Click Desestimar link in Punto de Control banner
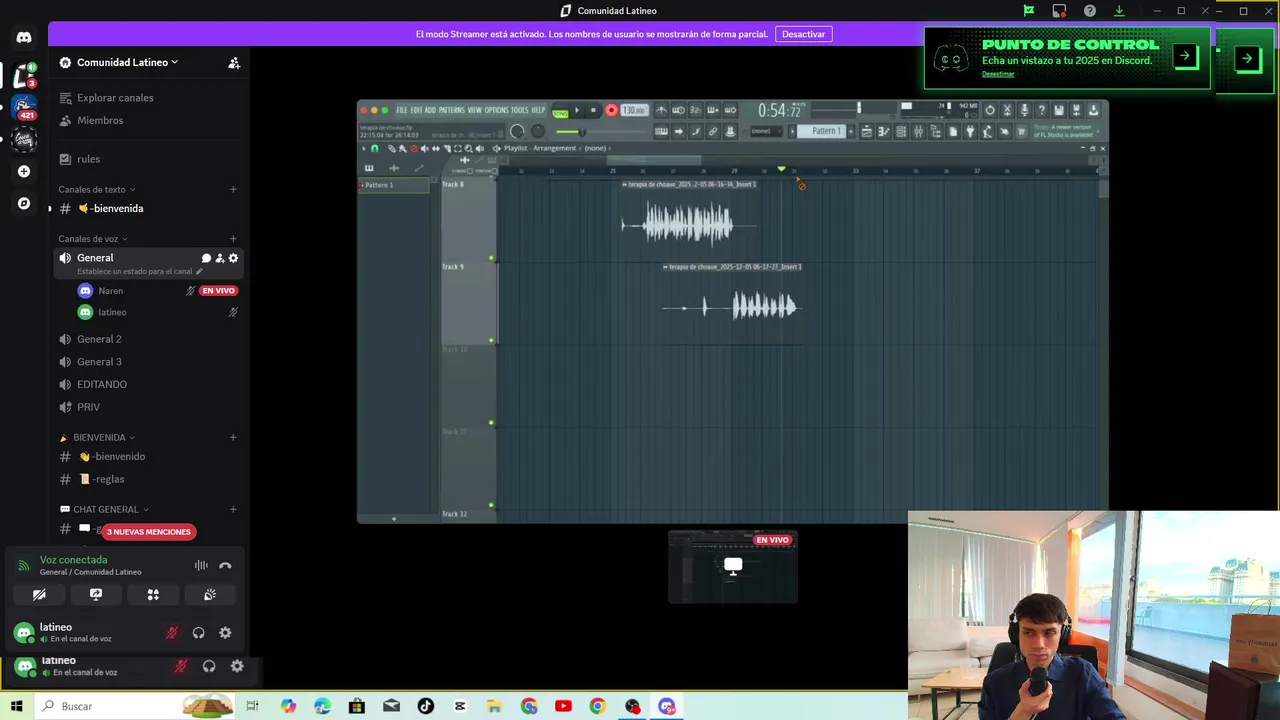The height and width of the screenshot is (720, 1280). [x=998, y=74]
